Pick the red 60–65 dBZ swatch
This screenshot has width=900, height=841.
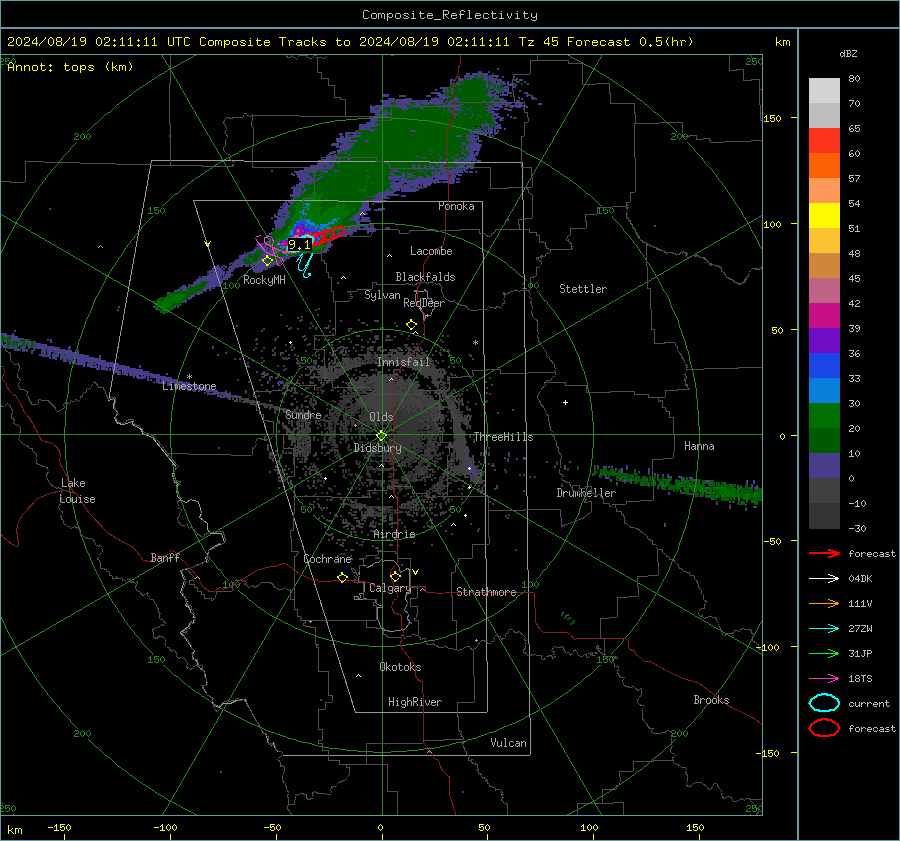tap(824, 141)
